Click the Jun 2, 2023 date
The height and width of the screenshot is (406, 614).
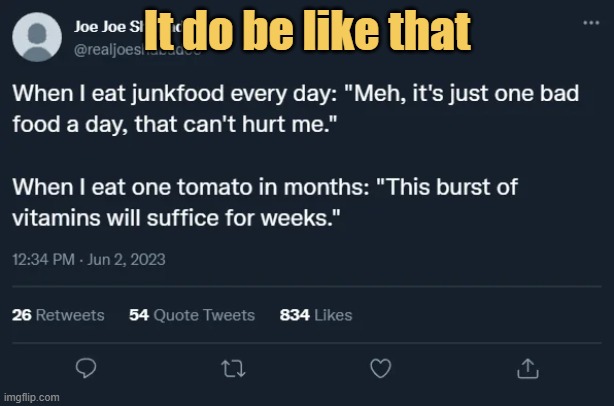click(126, 260)
